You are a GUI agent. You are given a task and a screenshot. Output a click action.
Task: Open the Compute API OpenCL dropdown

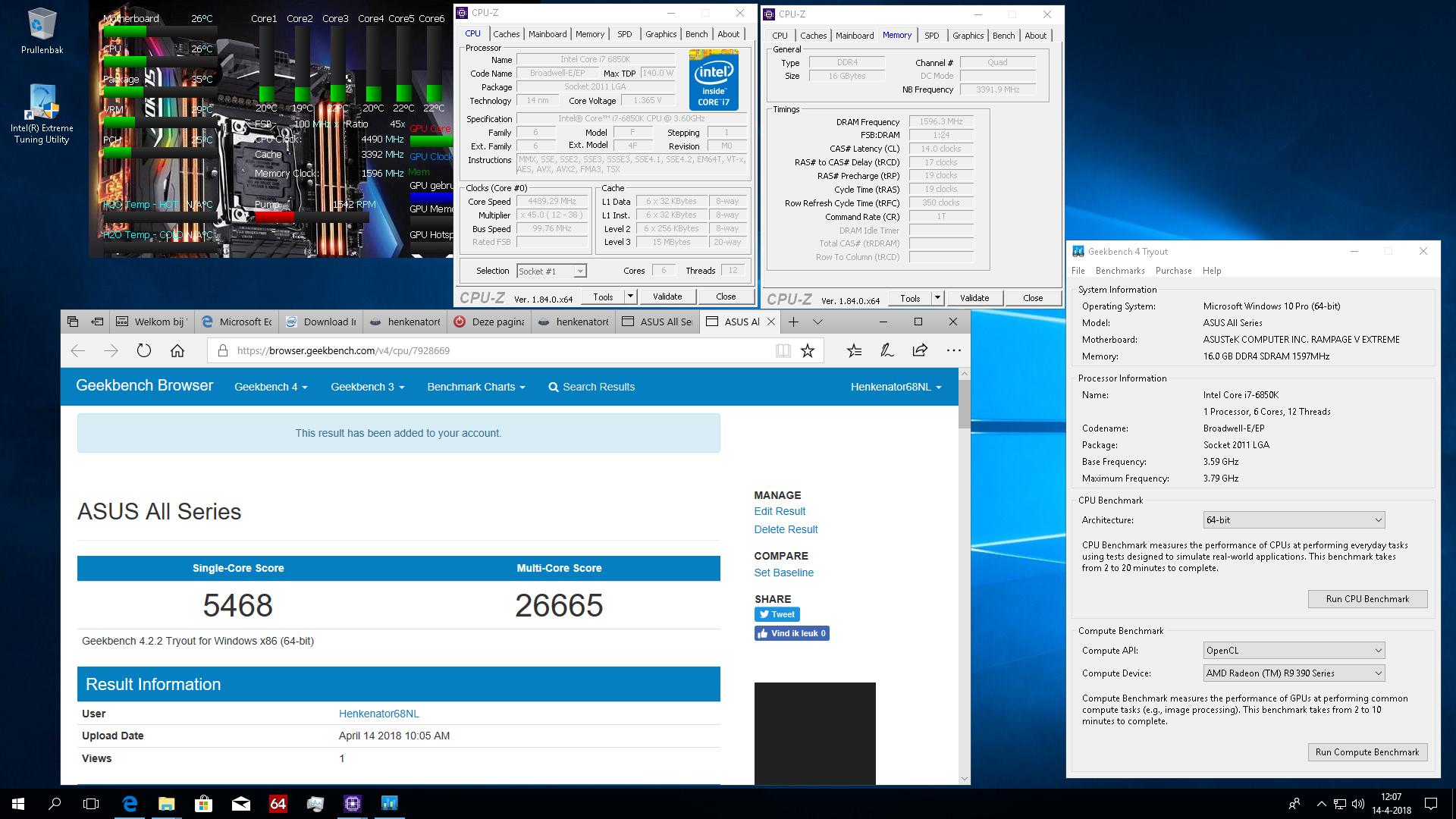[1294, 651]
